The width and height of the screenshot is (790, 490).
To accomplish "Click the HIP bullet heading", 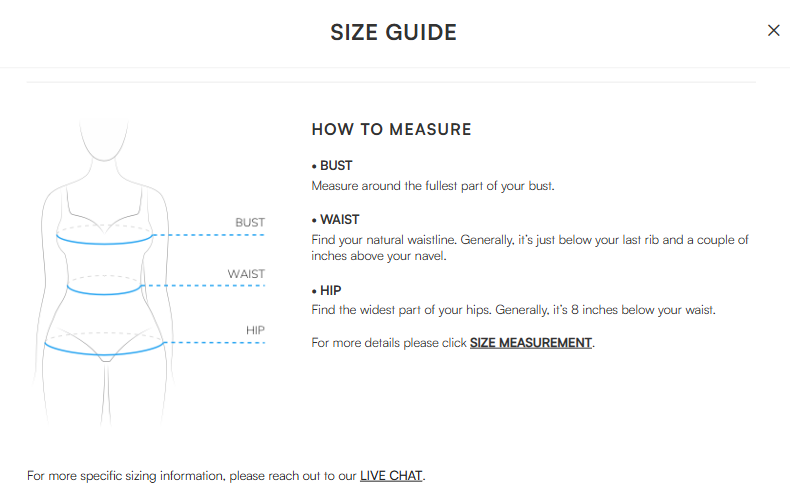I will [326, 291].
